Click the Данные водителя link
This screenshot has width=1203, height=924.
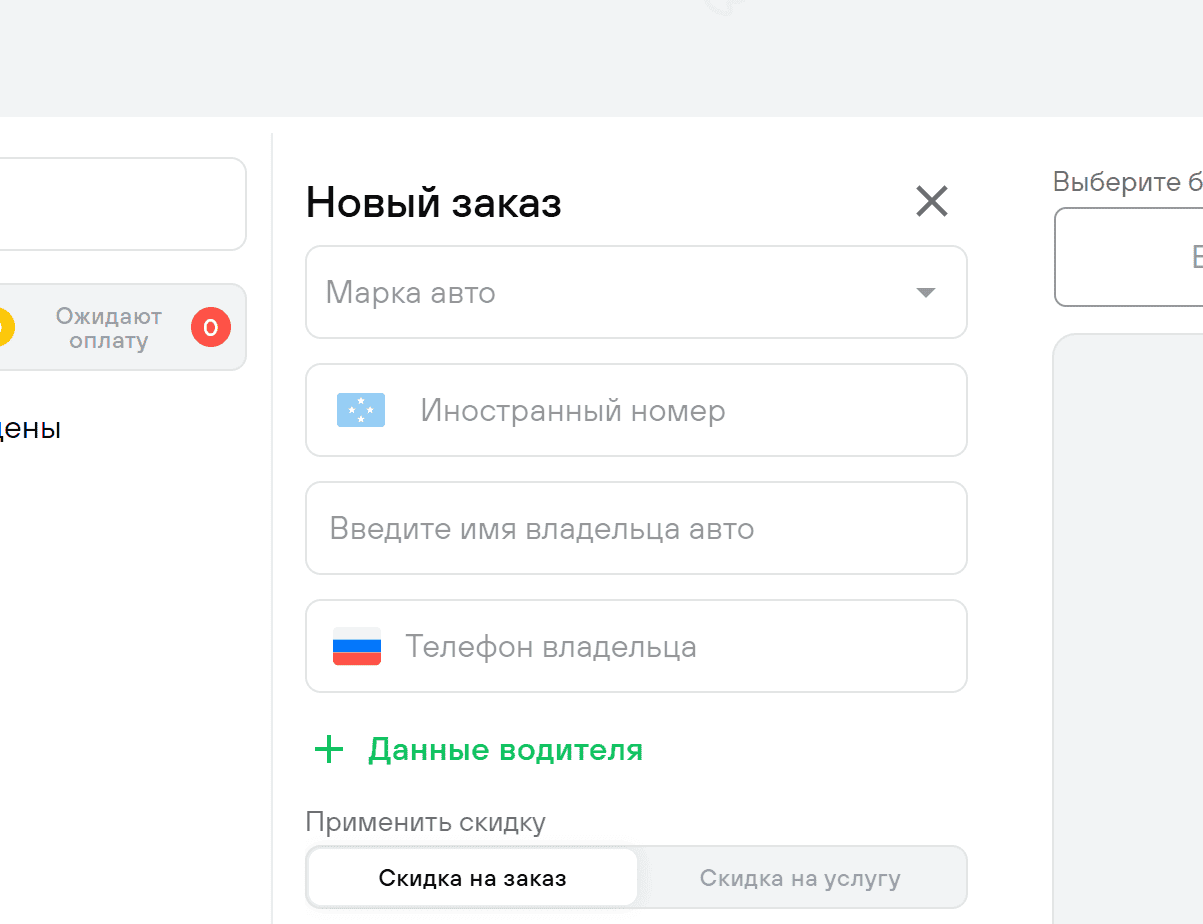pyautogui.click(x=505, y=749)
